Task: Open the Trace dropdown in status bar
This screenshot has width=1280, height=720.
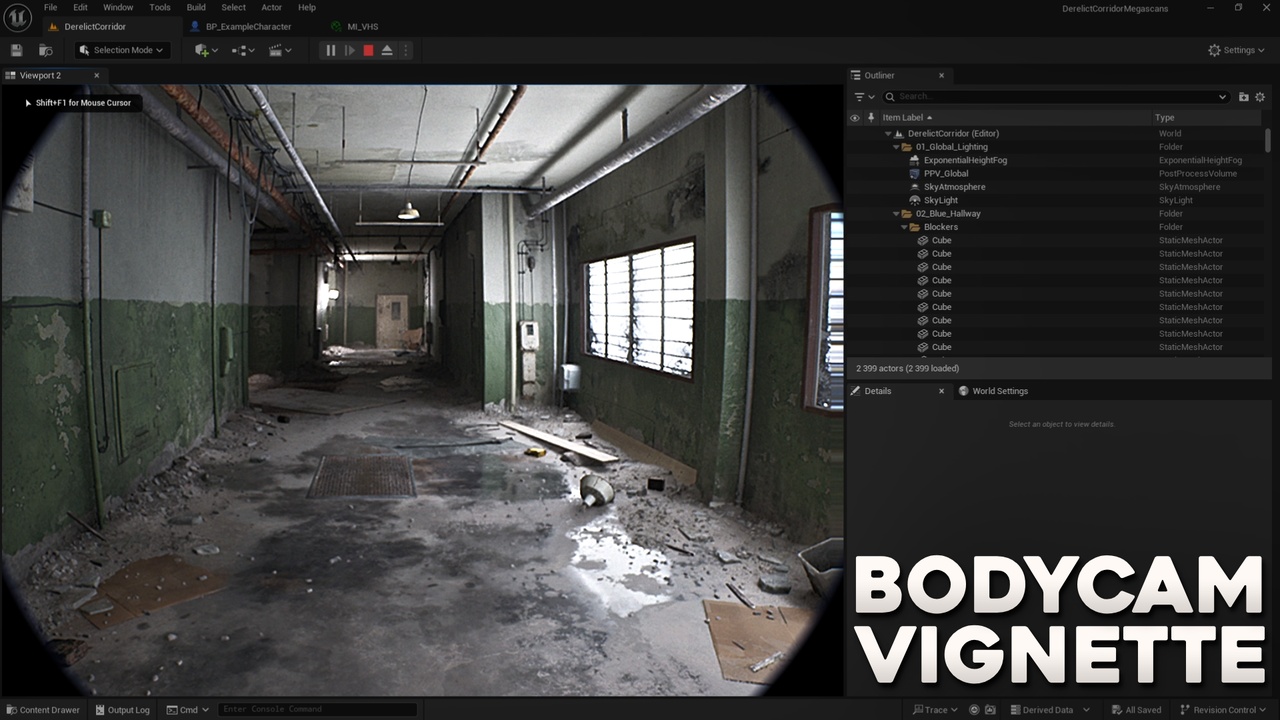Action: (x=935, y=710)
